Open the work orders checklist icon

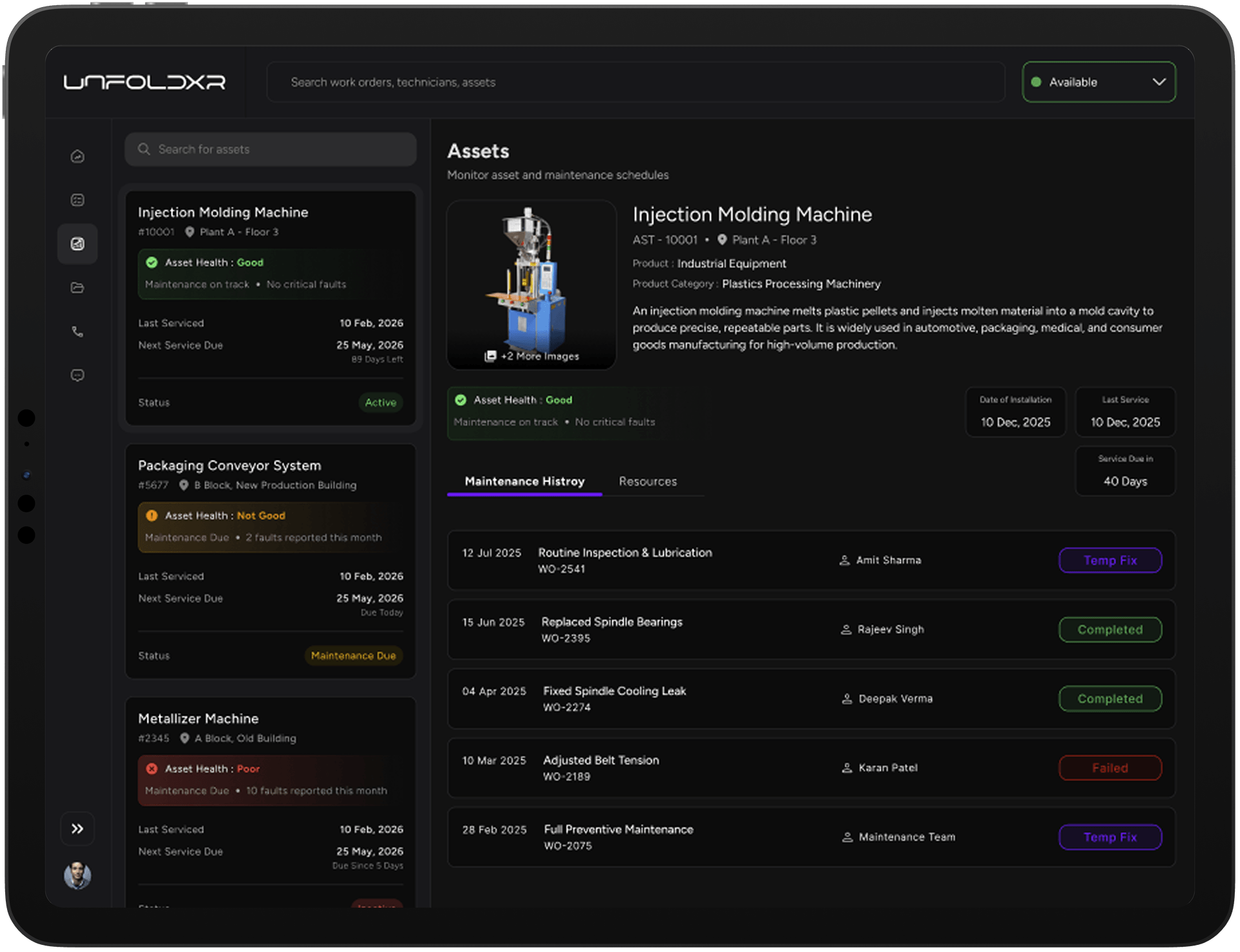tap(77, 200)
